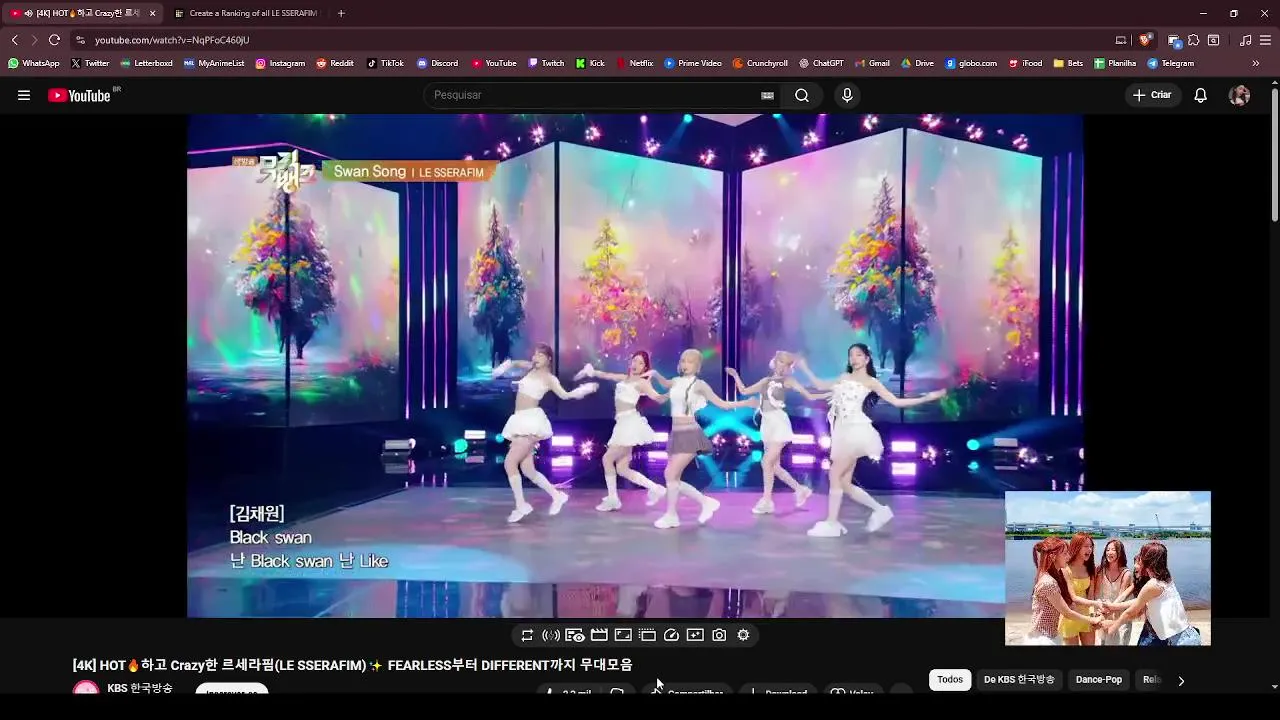
Task: Open the extensions puzzle icon
Action: pos(1194,40)
